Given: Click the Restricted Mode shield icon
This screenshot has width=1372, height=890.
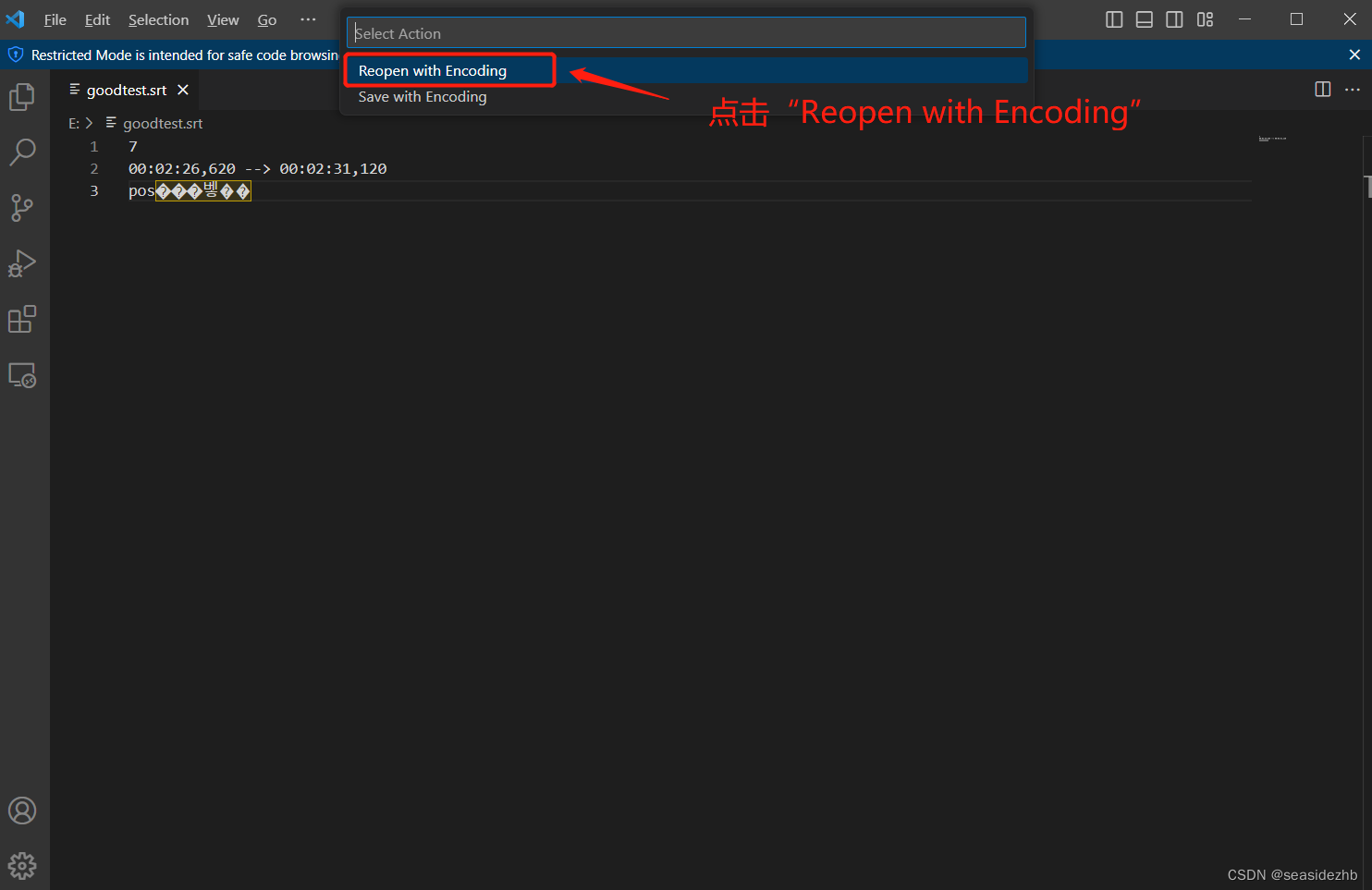Looking at the screenshot, I should tap(15, 55).
